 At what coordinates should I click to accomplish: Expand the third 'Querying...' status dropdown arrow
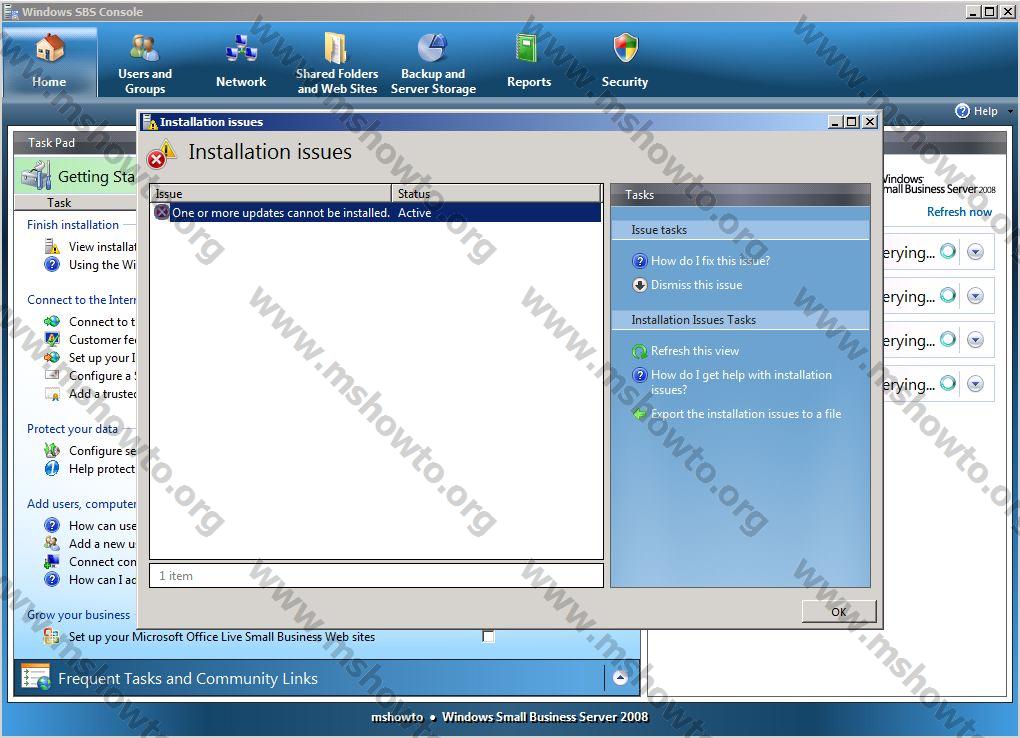tap(974, 340)
